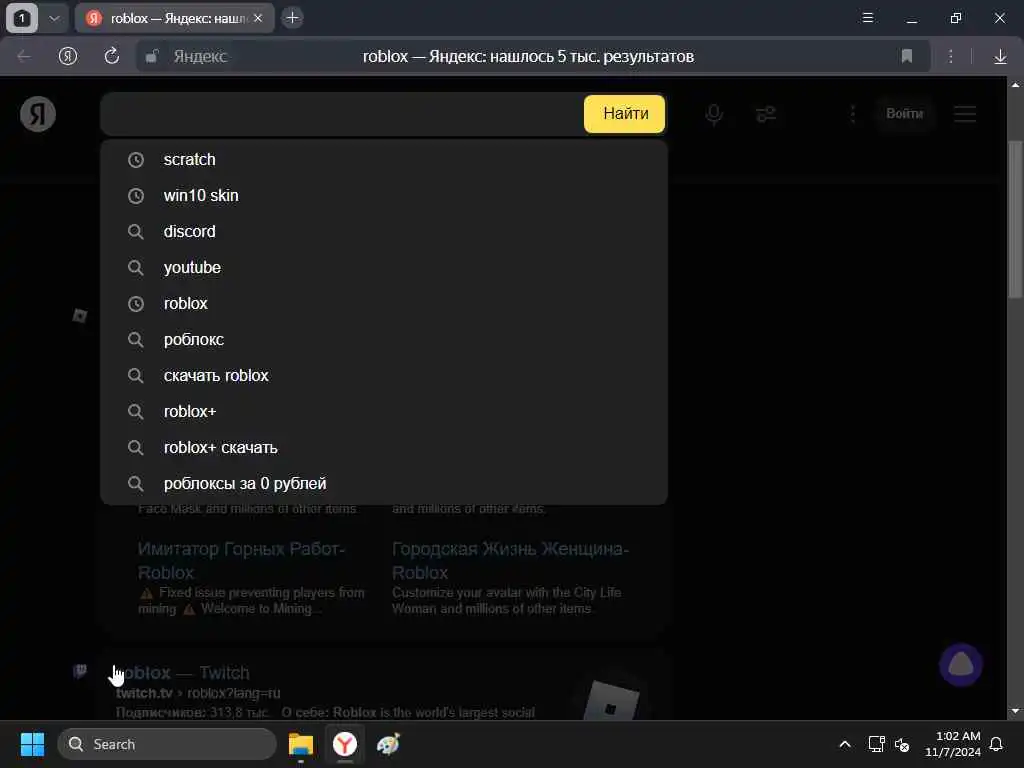Viewport: 1024px width, 768px height.
Task: Click Yandex Browser taskbar icon
Action: [345, 744]
